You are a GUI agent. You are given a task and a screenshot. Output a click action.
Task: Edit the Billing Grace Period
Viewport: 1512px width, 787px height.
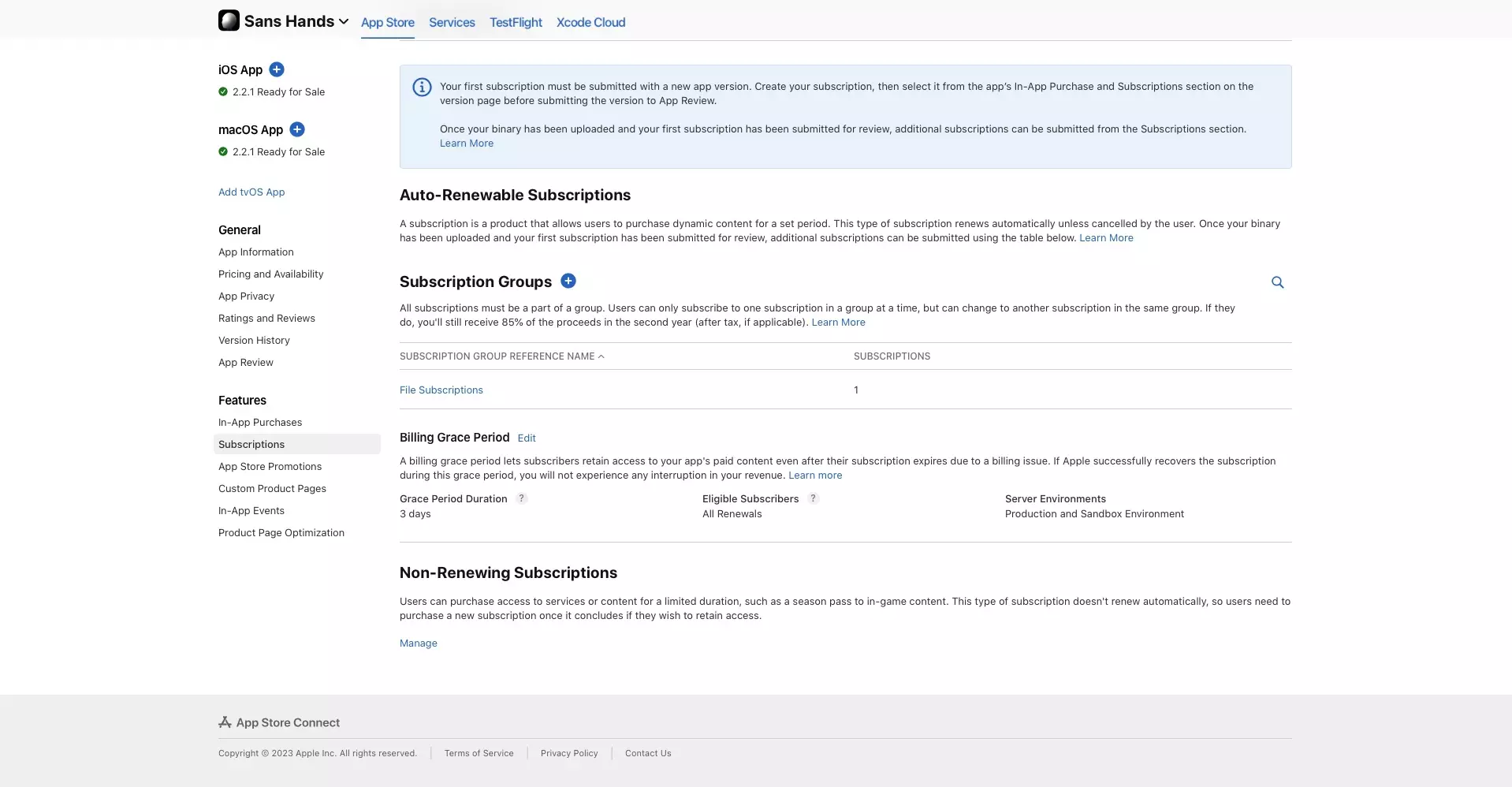(x=527, y=438)
